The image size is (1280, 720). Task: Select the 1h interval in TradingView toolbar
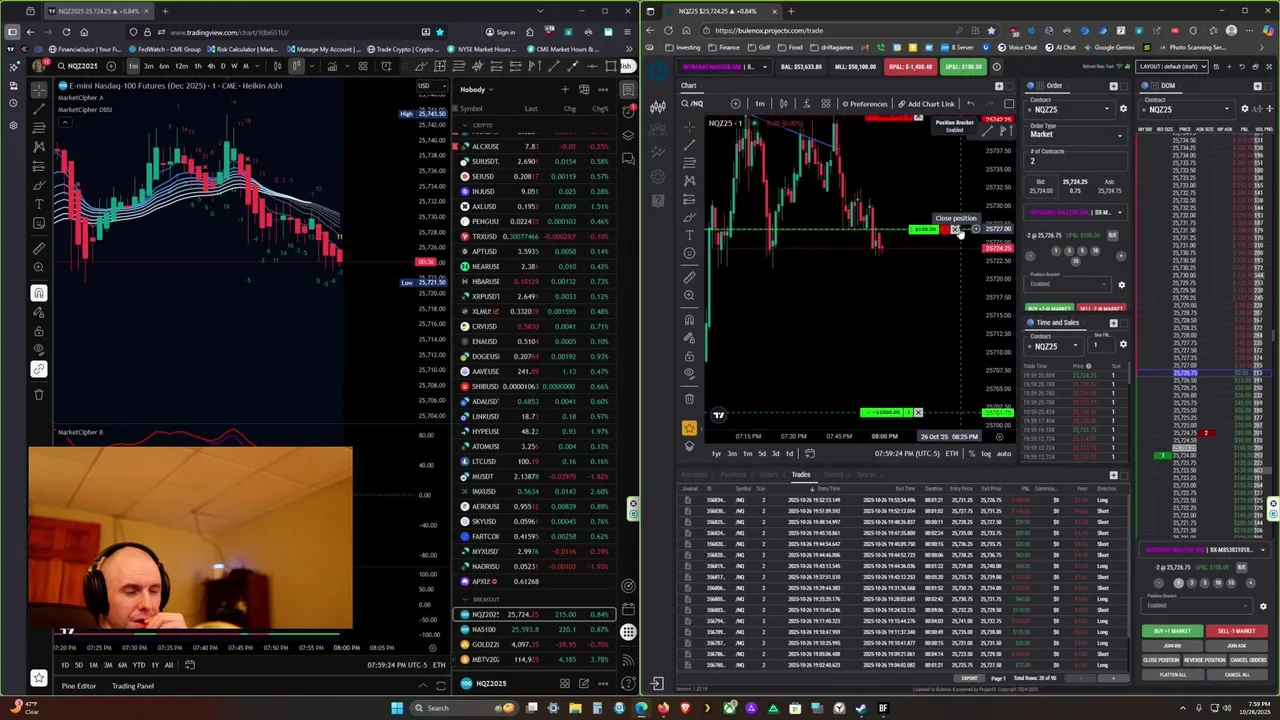coord(196,66)
